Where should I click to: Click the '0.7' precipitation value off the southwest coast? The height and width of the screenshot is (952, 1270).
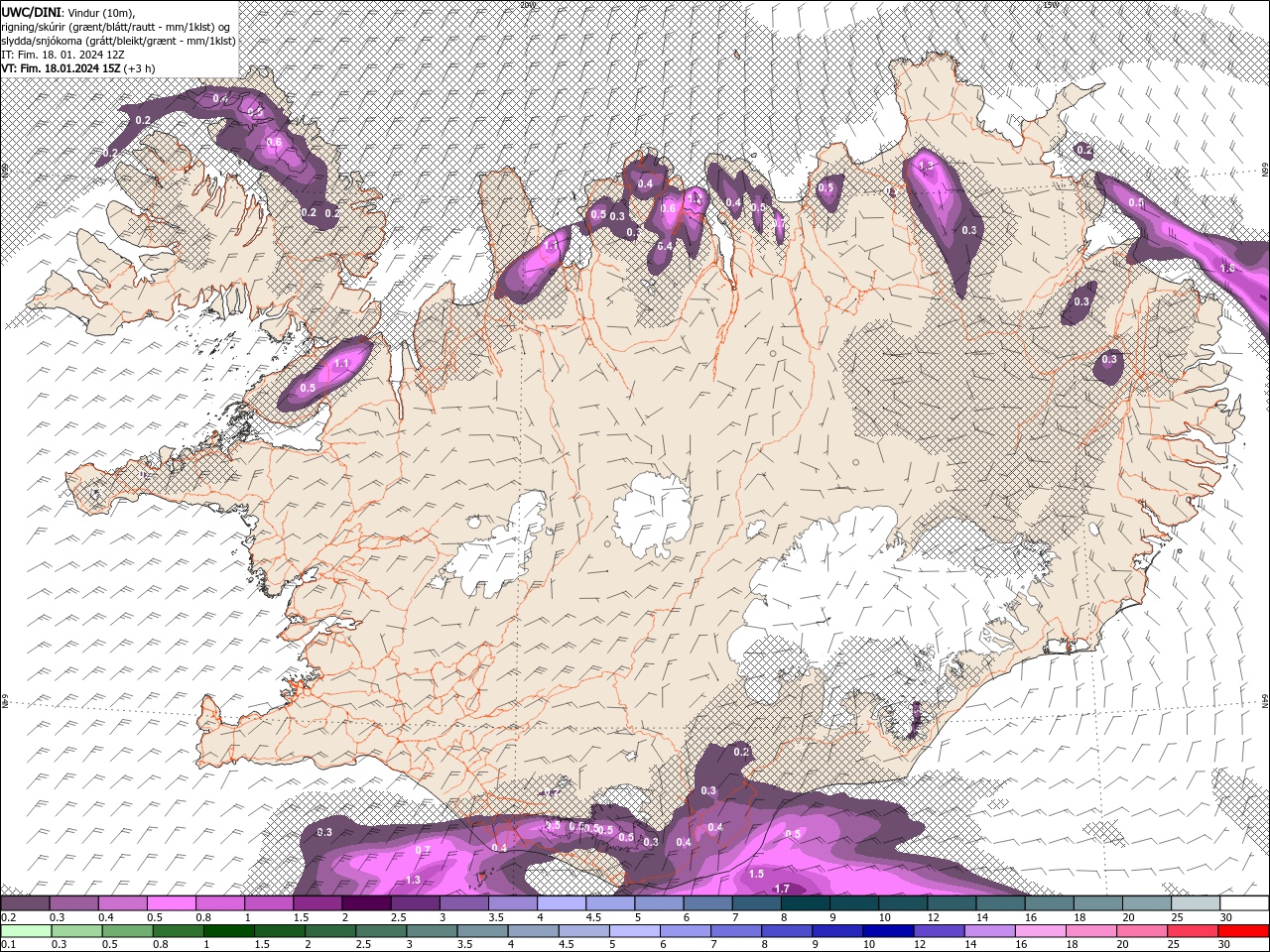click(x=423, y=850)
